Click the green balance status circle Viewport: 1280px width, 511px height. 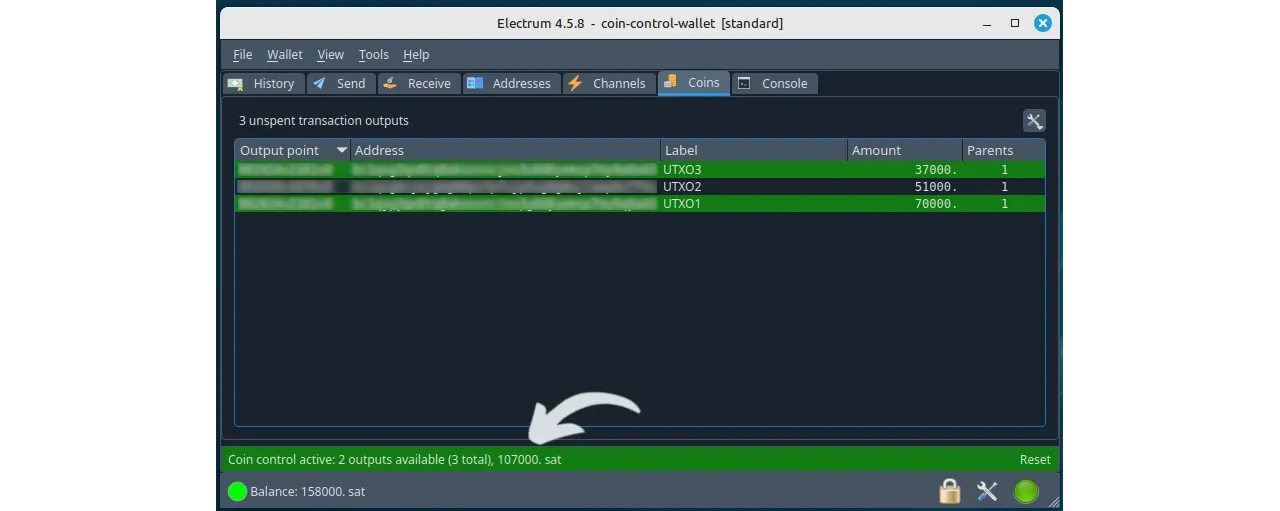[x=237, y=491]
